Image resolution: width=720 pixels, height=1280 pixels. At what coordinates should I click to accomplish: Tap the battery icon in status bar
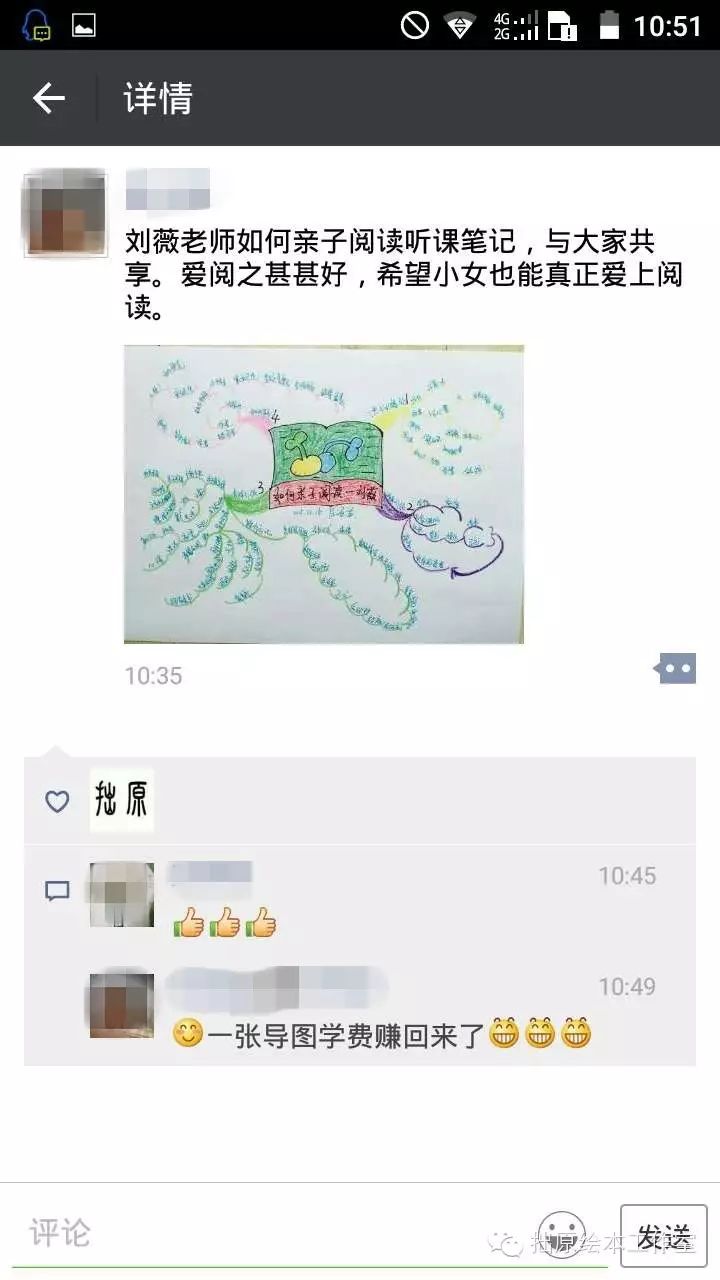(609, 26)
